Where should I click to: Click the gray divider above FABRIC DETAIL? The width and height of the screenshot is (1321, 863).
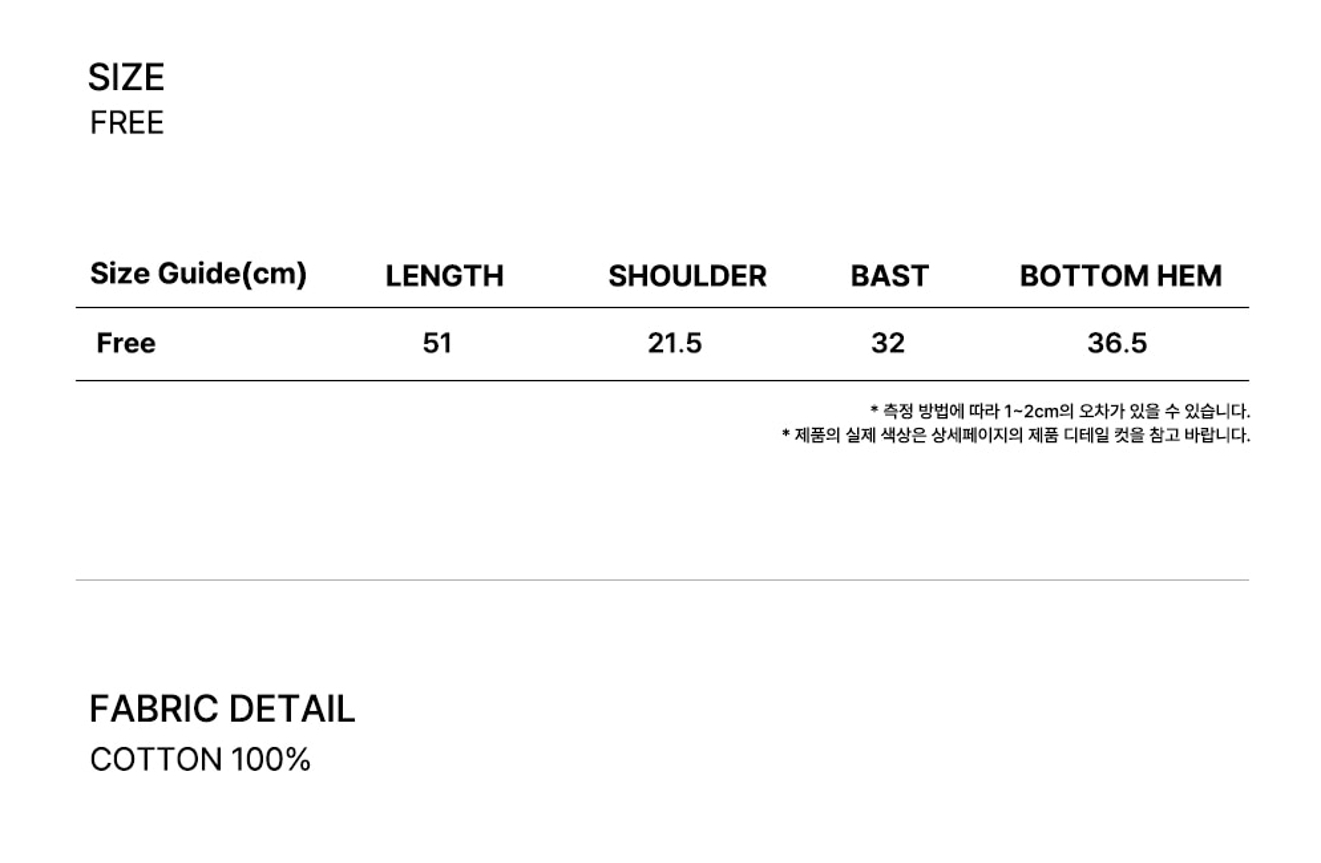[662, 580]
